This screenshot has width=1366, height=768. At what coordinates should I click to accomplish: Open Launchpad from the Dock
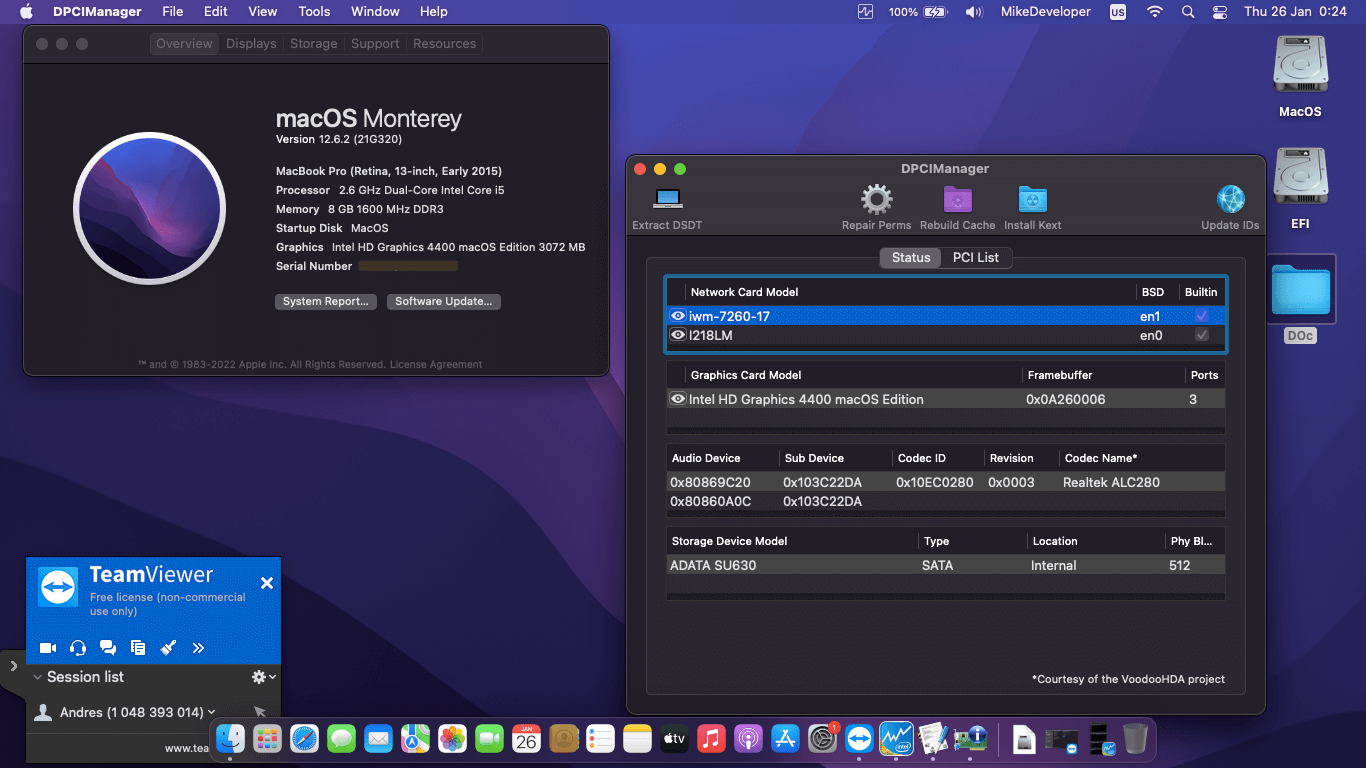tap(268, 739)
